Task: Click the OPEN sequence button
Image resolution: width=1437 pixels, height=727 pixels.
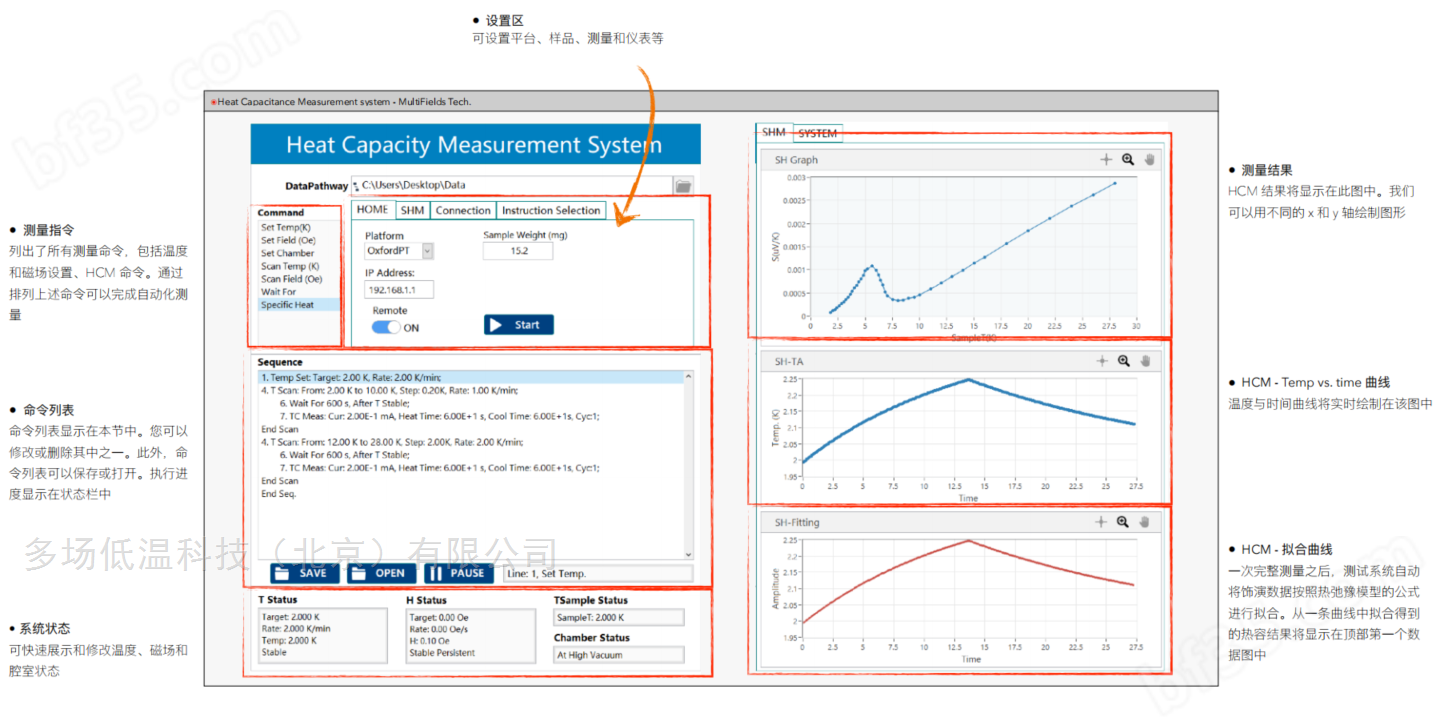Action: coord(382,573)
